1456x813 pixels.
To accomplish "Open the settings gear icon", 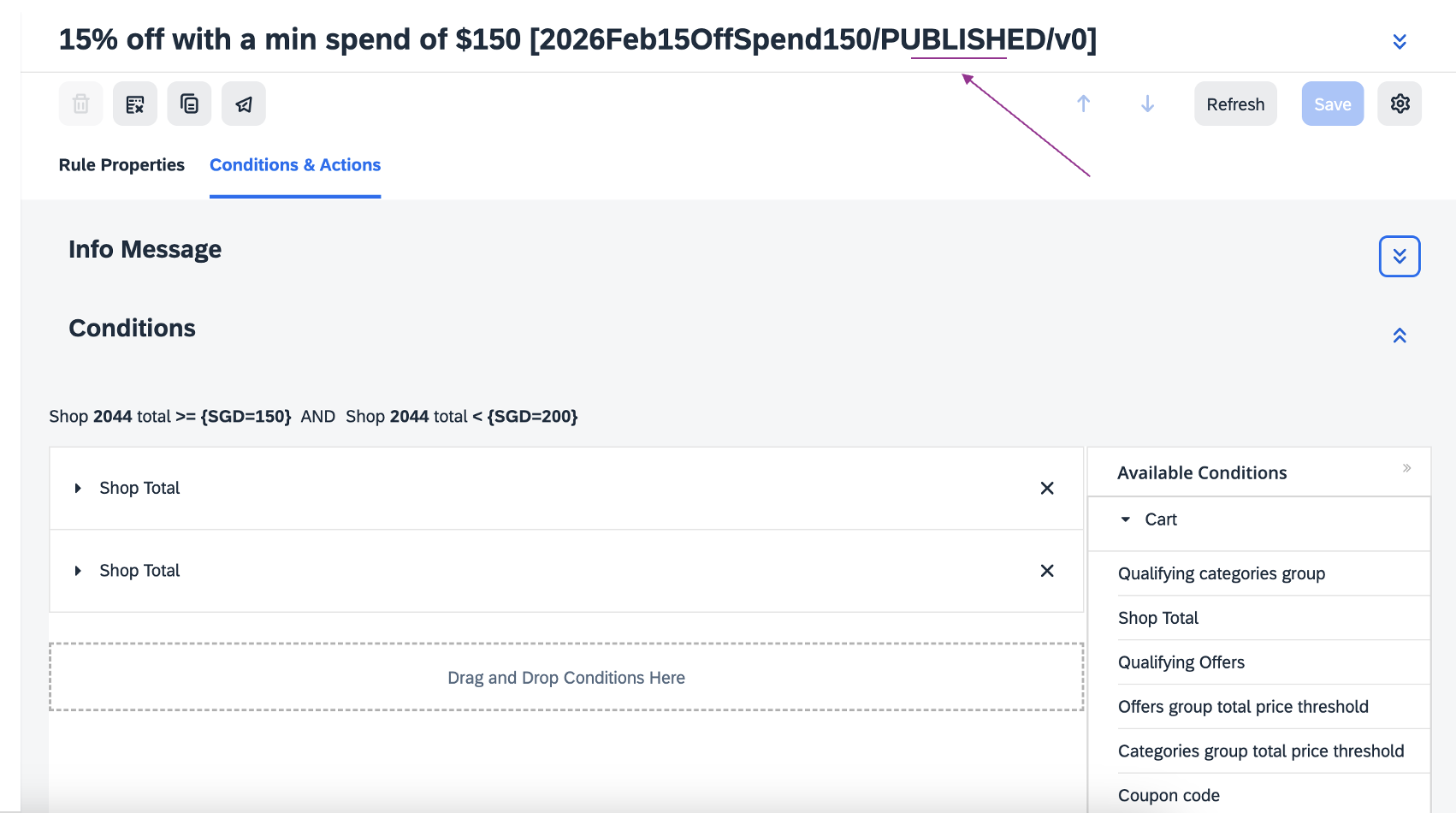I will pyautogui.click(x=1400, y=104).
